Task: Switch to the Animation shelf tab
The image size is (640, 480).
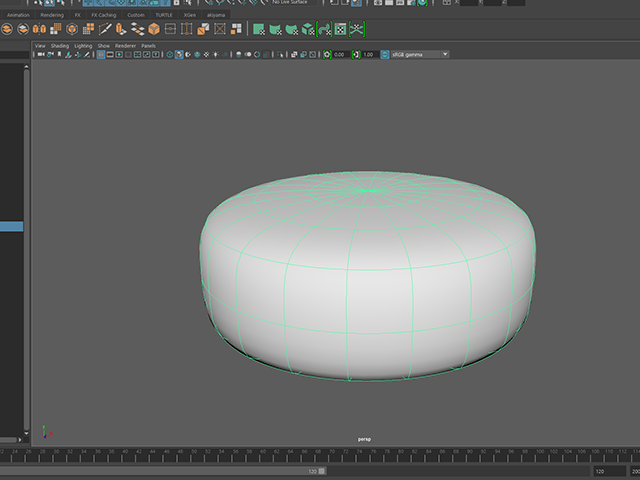Action: (18, 15)
